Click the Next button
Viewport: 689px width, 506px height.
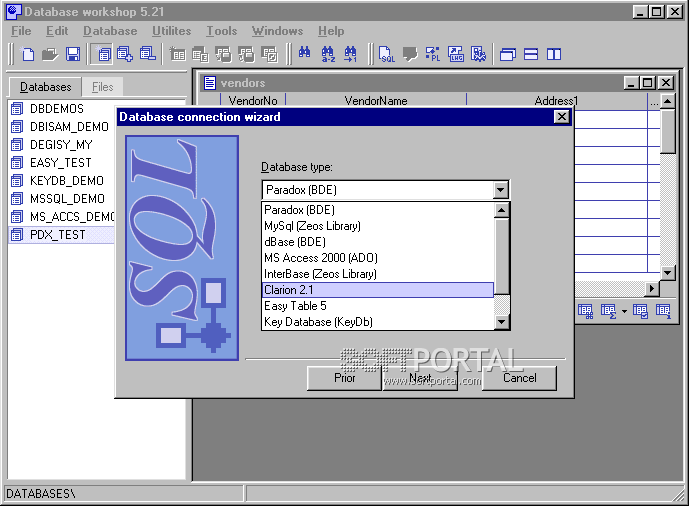[420, 378]
